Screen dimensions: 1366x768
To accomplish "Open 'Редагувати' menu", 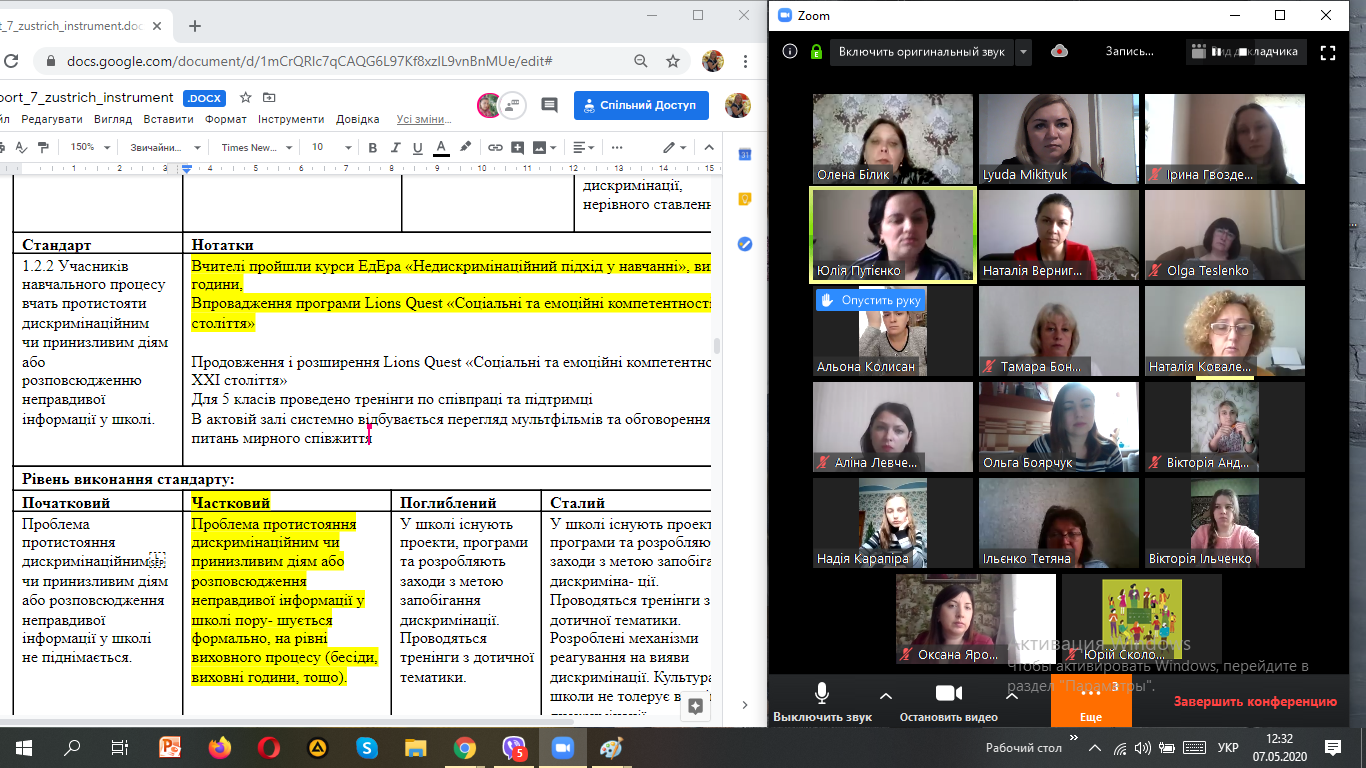I will (x=52, y=119).
